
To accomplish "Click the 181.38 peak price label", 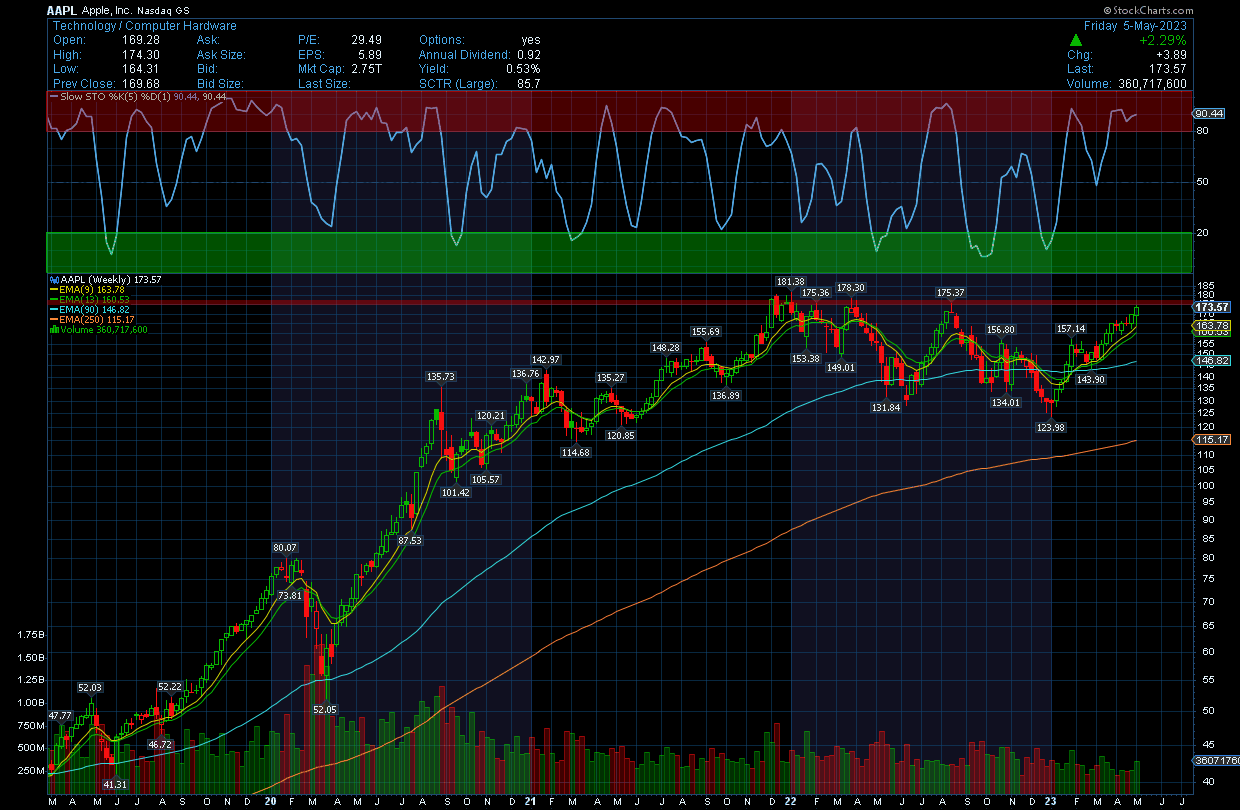I will point(789,282).
